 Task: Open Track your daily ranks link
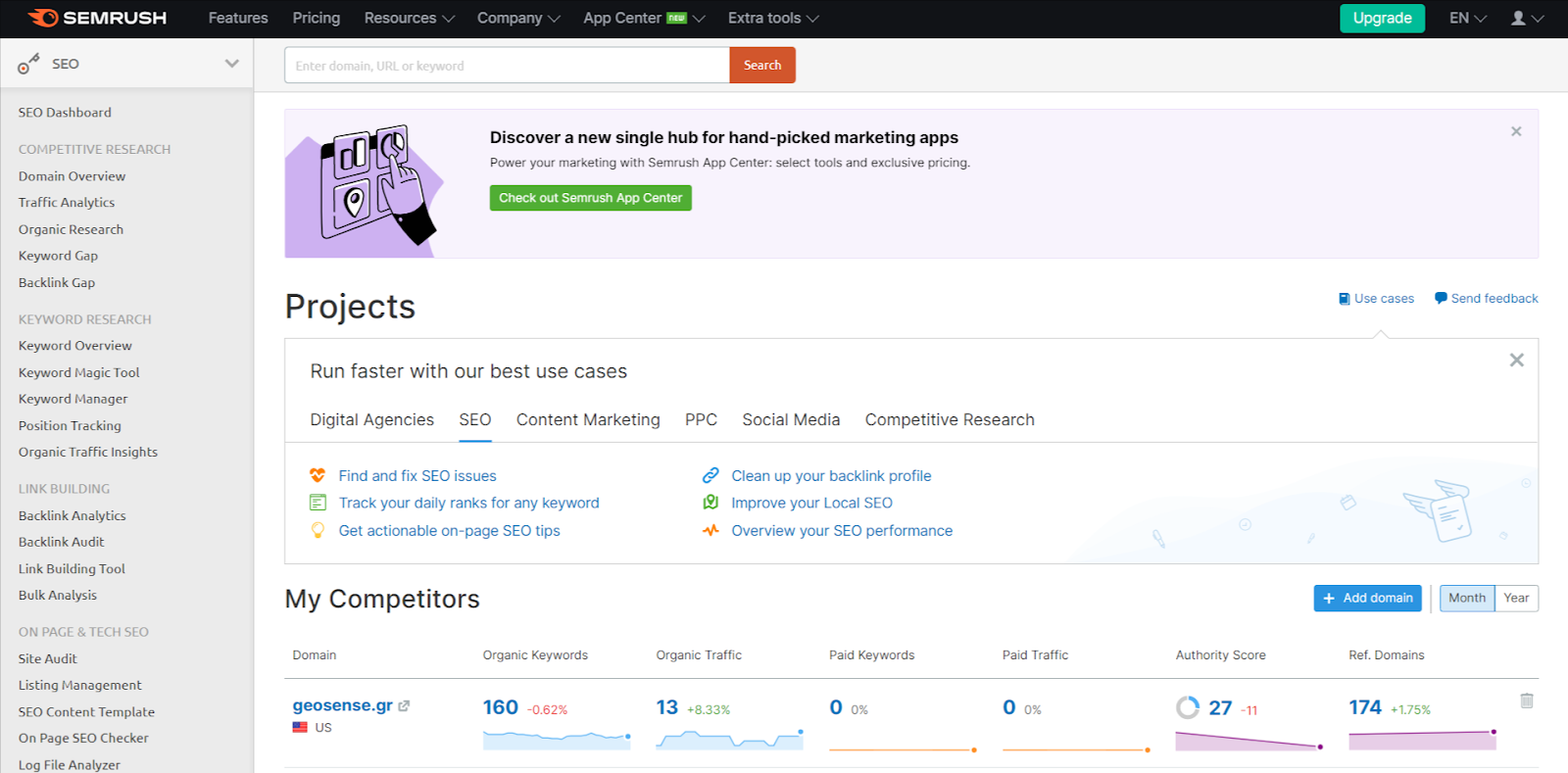[x=468, y=503]
